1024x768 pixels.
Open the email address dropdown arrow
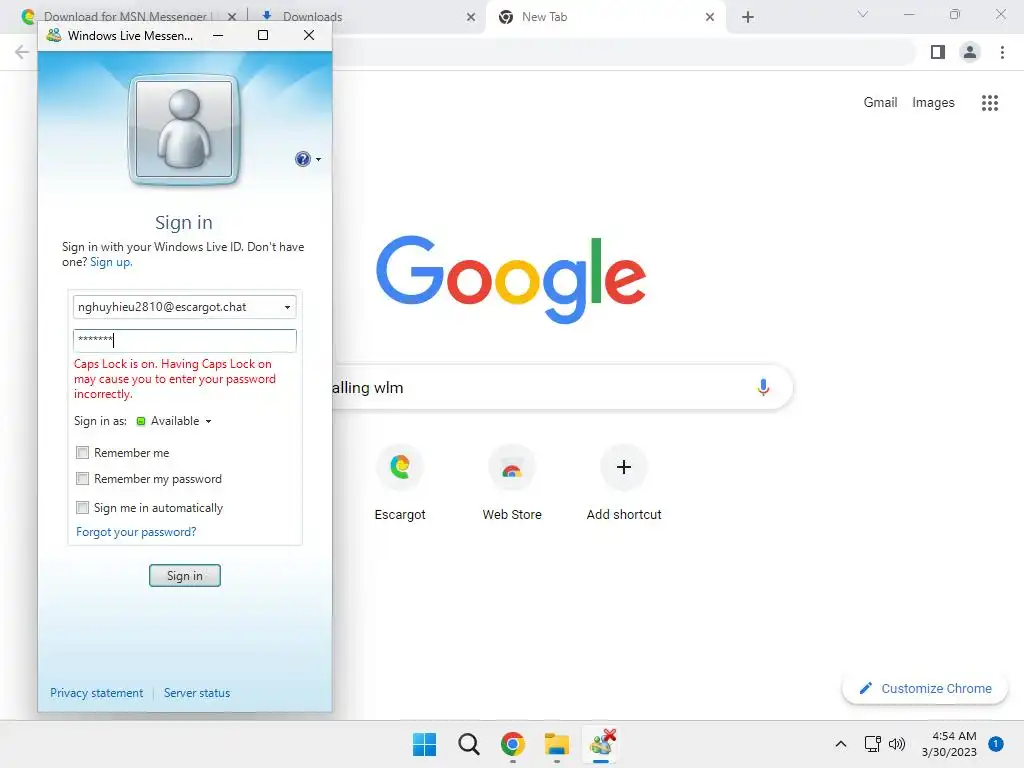pos(287,307)
